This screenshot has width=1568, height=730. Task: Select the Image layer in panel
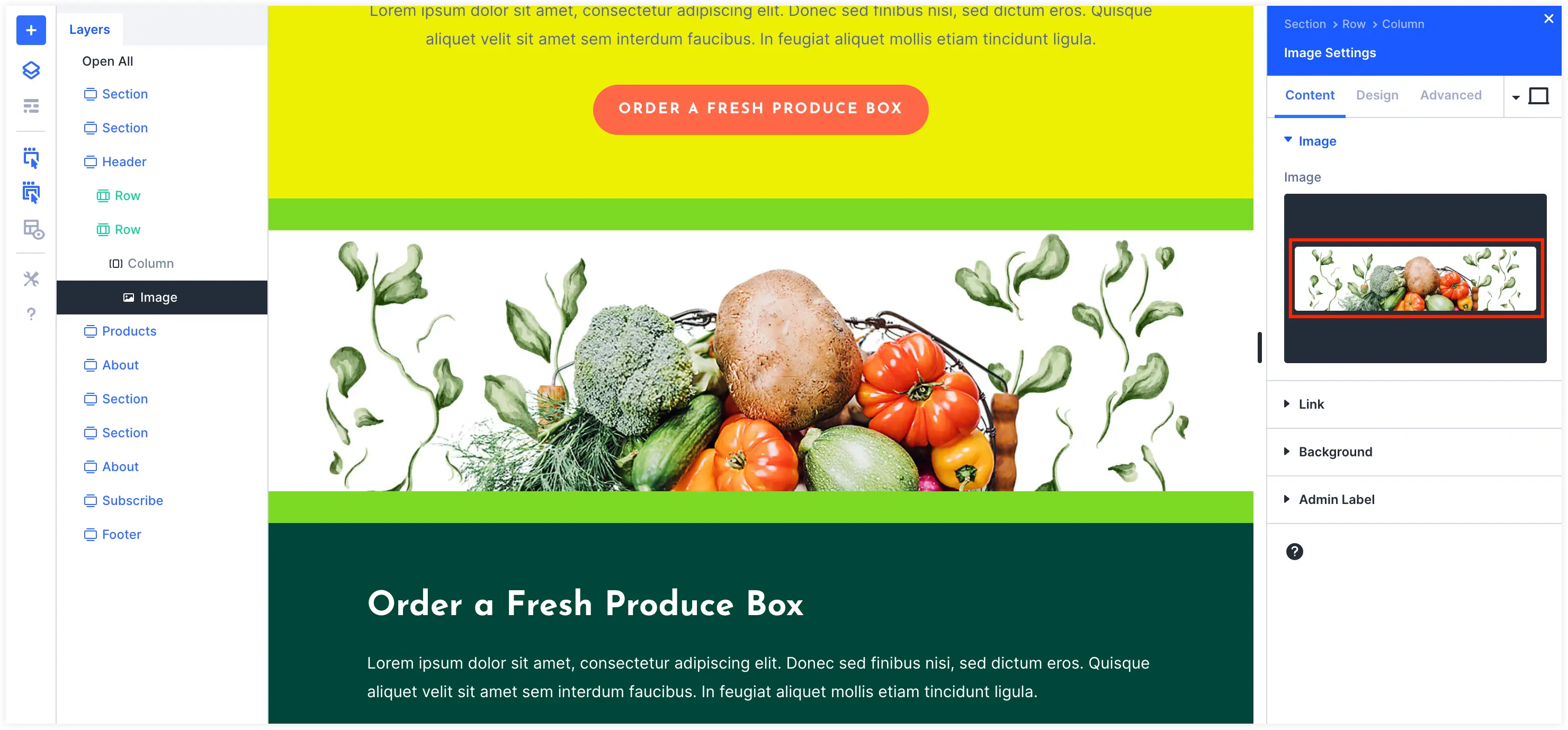point(159,297)
